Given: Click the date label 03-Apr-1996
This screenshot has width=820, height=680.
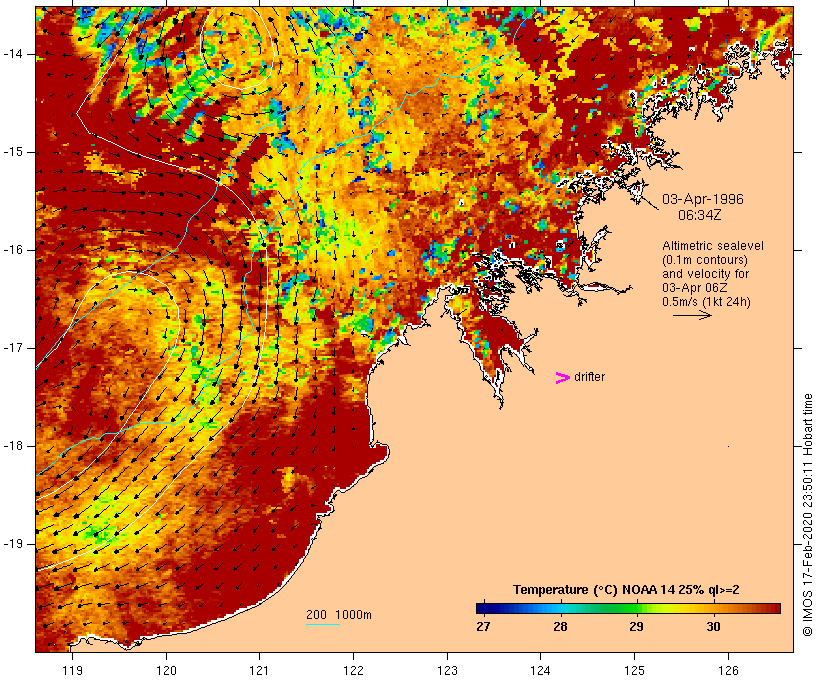Looking at the screenshot, I should (x=702, y=199).
